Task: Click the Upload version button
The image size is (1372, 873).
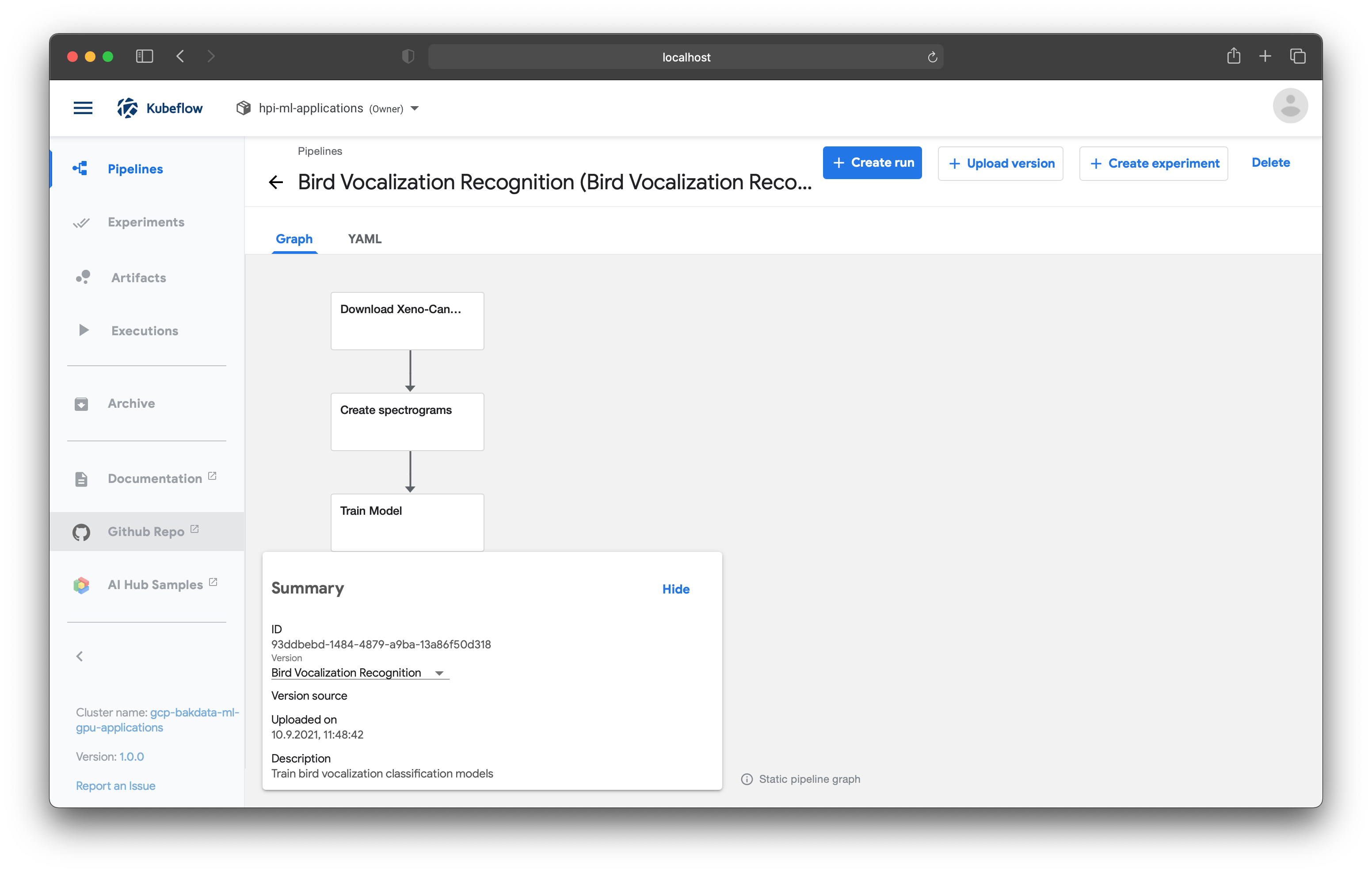Action: point(1001,164)
